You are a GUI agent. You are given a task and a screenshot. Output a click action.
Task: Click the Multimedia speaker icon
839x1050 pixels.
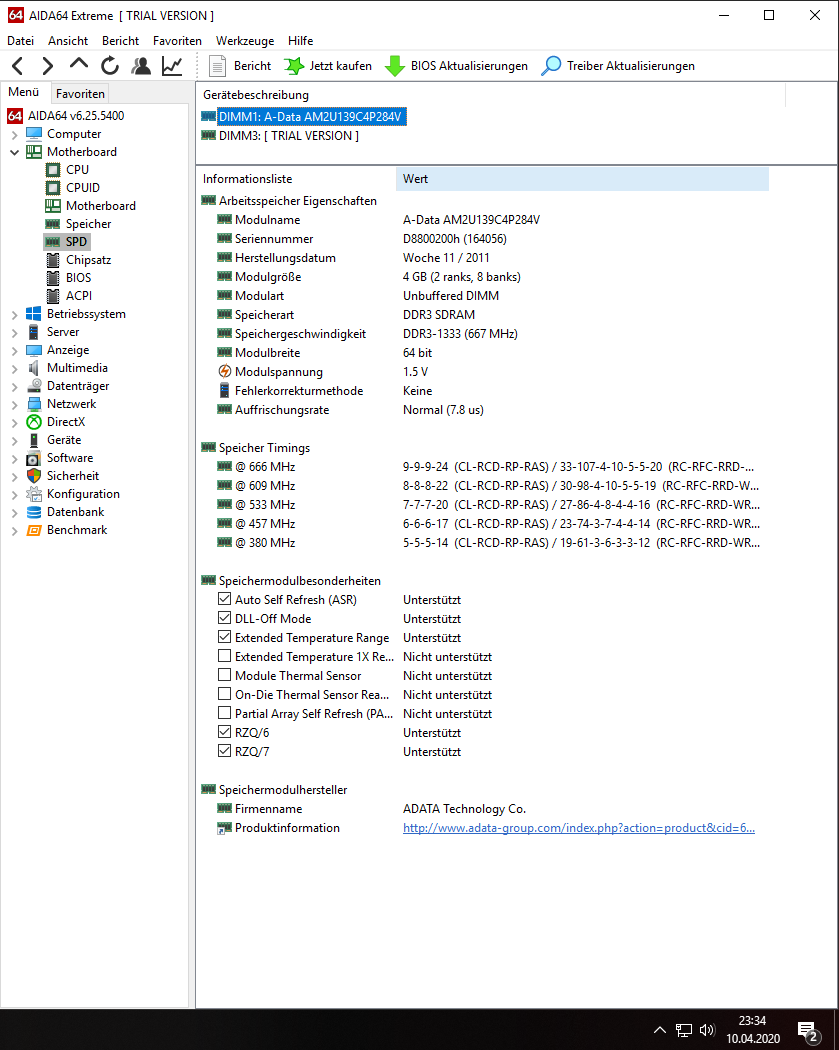33,368
